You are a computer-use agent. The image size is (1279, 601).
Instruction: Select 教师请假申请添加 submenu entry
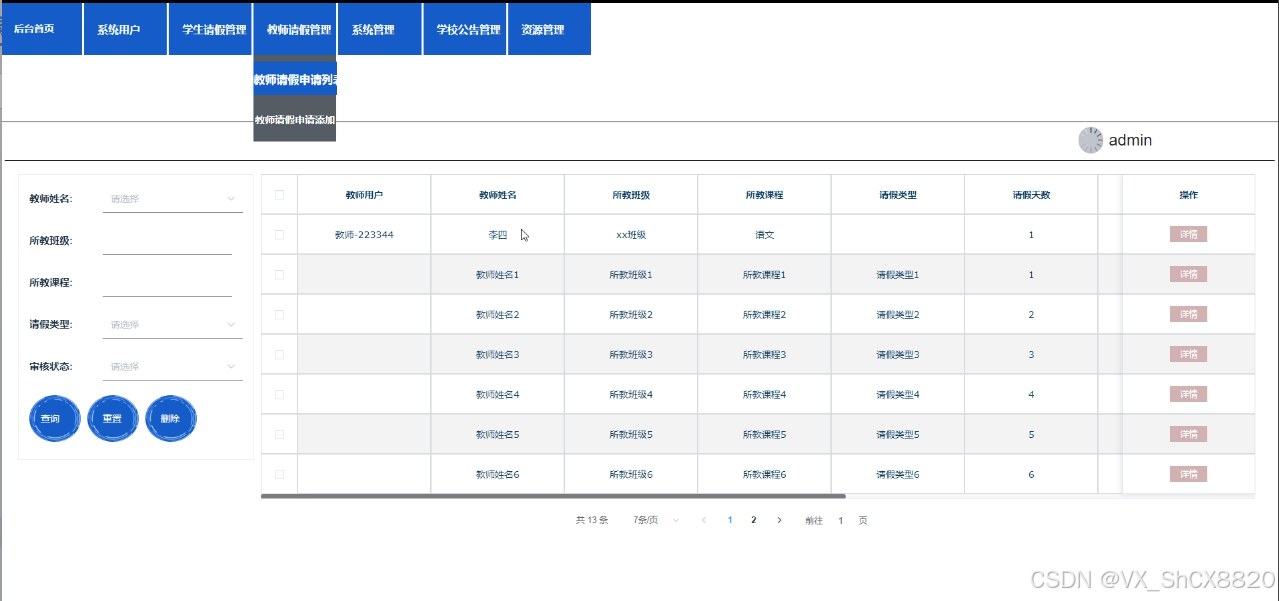pos(295,120)
